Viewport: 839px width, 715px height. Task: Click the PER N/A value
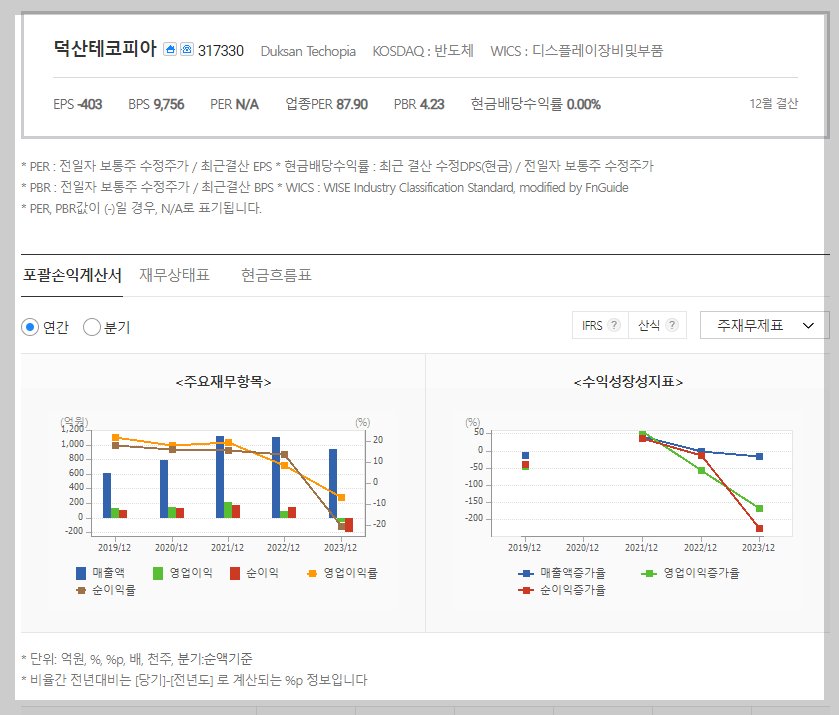tap(234, 104)
